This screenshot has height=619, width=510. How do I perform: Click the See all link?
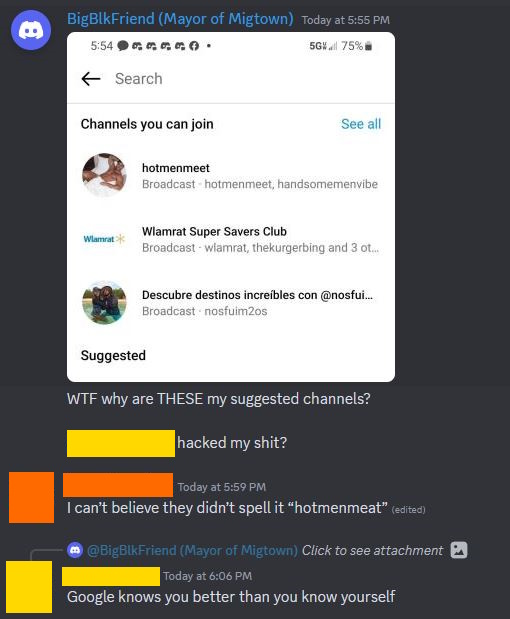click(x=361, y=124)
